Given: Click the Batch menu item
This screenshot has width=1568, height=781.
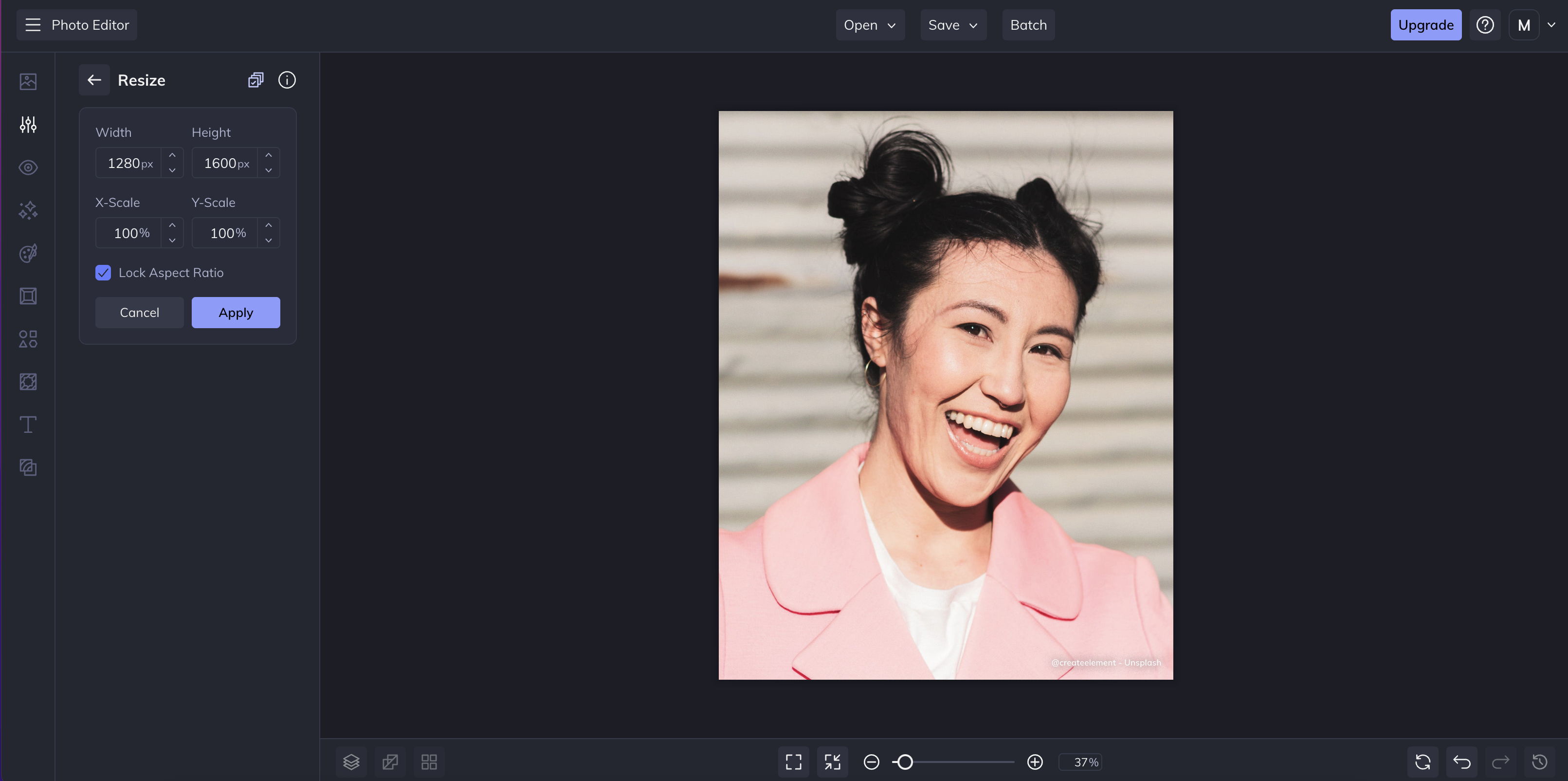Looking at the screenshot, I should coord(1028,25).
